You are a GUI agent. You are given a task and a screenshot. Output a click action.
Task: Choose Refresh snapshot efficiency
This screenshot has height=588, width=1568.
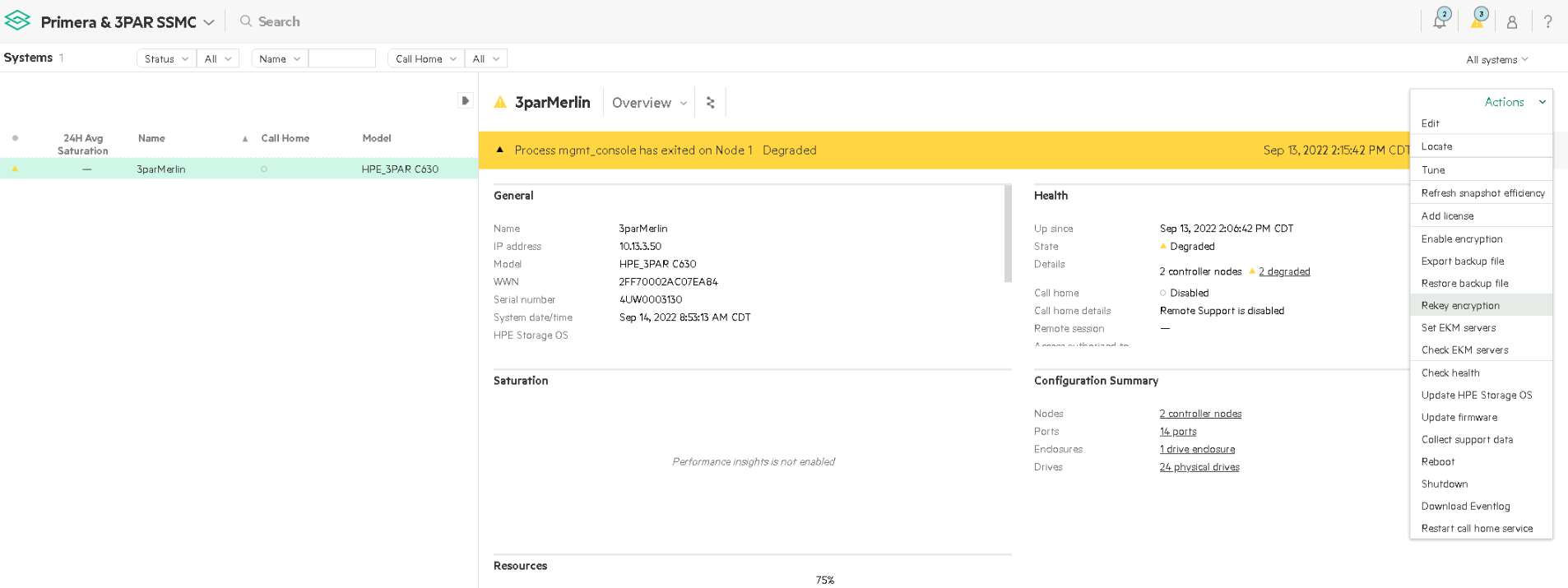coord(1481,192)
